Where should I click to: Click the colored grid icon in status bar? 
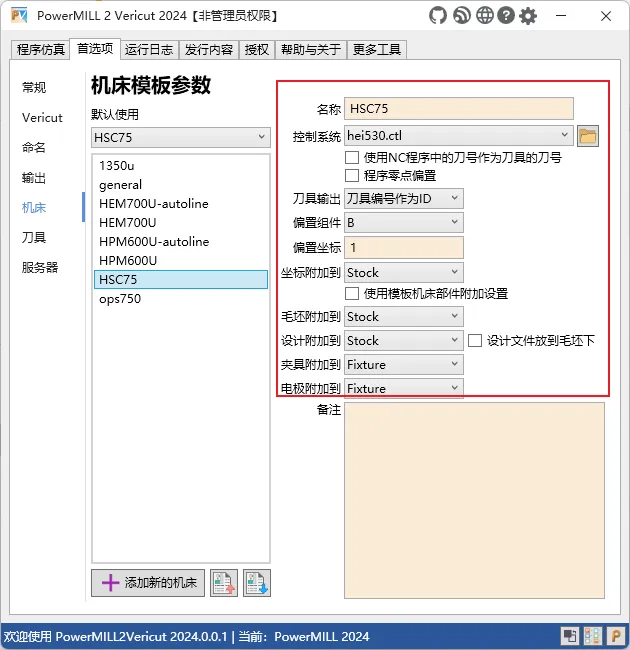593,636
